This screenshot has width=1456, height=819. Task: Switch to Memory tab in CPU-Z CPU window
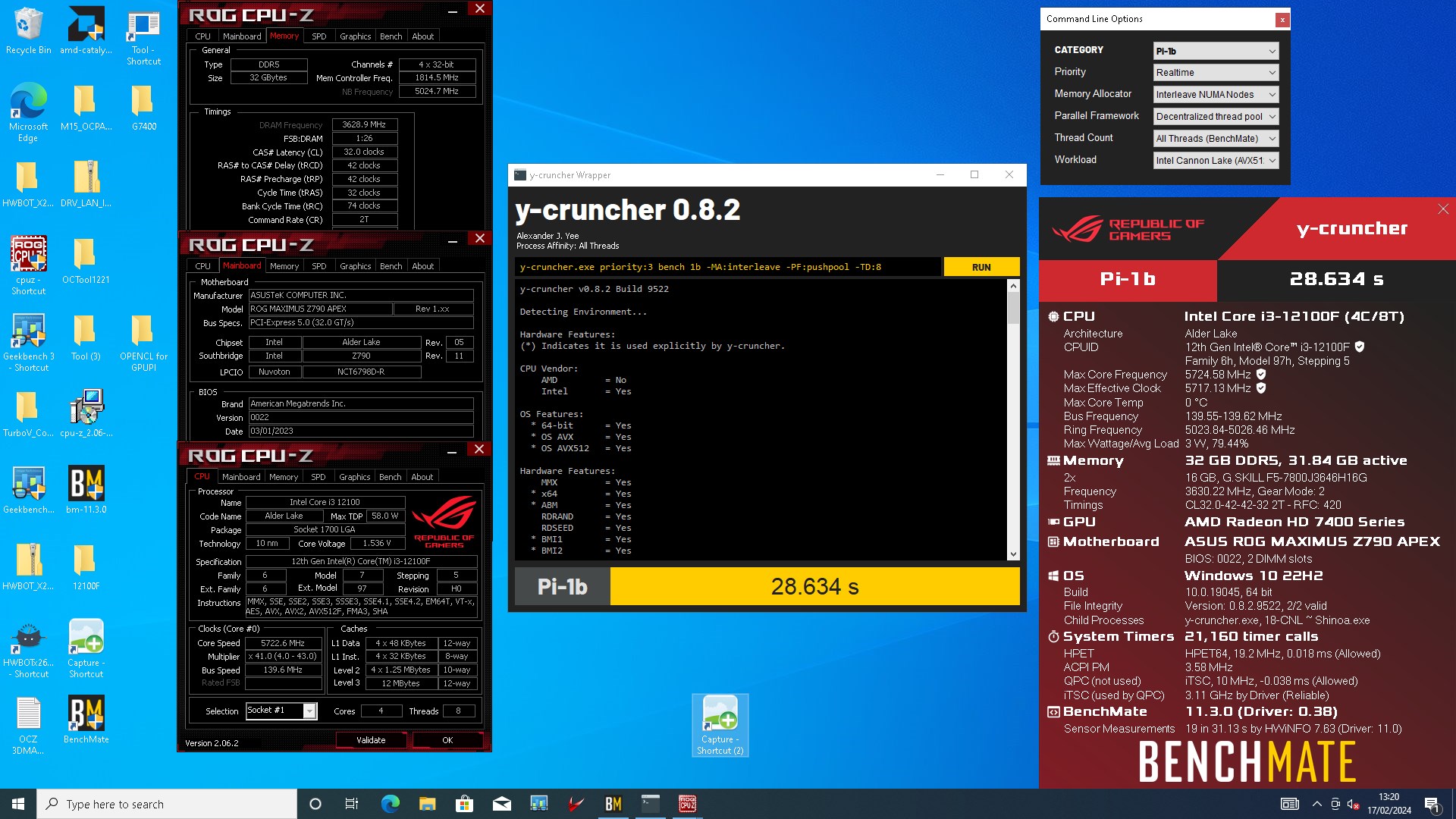[284, 477]
